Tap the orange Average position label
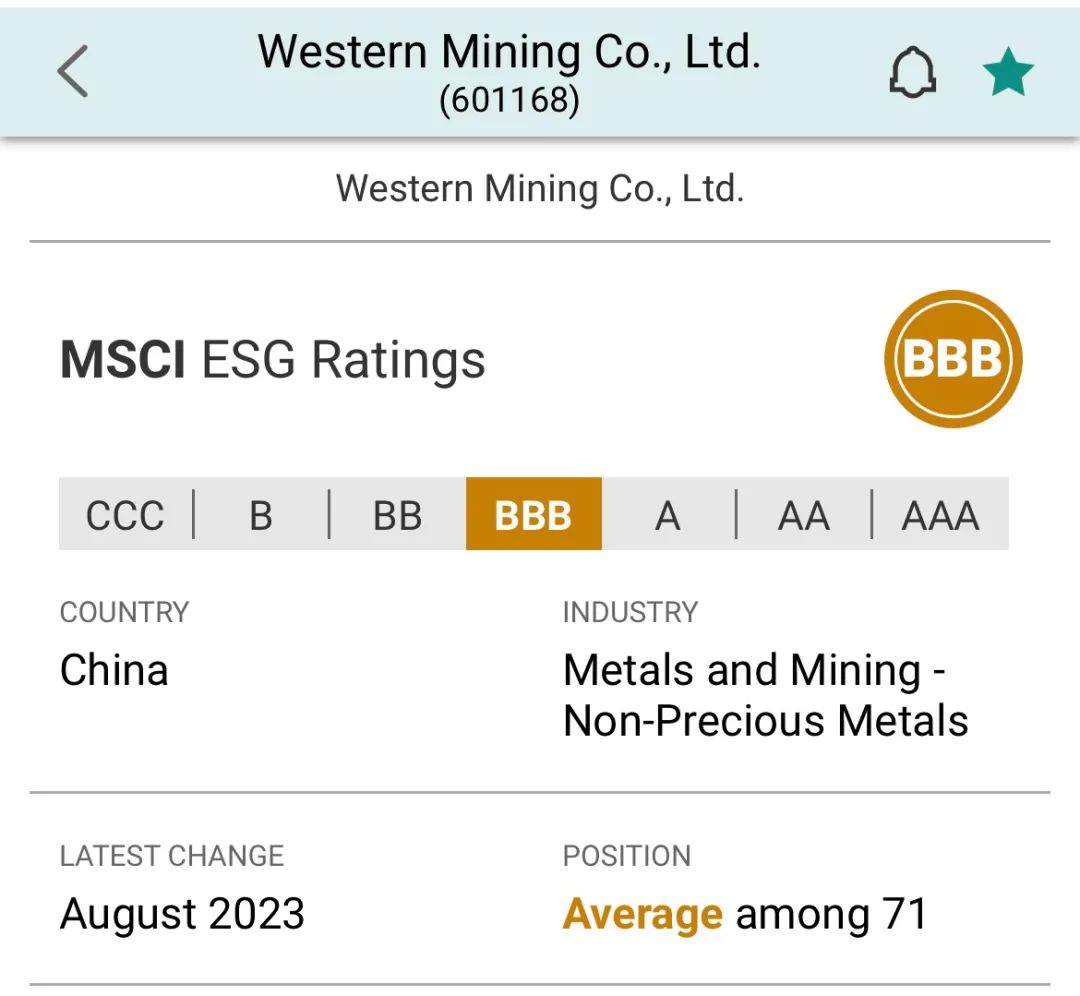This screenshot has width=1080, height=996. (643, 914)
